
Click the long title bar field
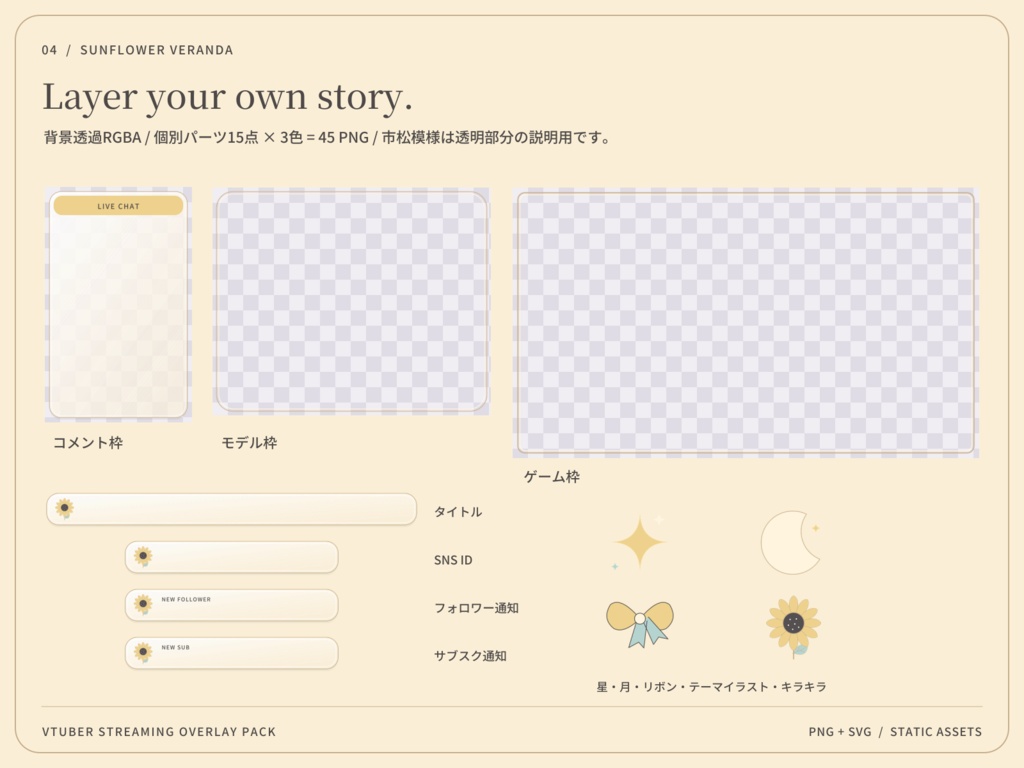[x=231, y=509]
